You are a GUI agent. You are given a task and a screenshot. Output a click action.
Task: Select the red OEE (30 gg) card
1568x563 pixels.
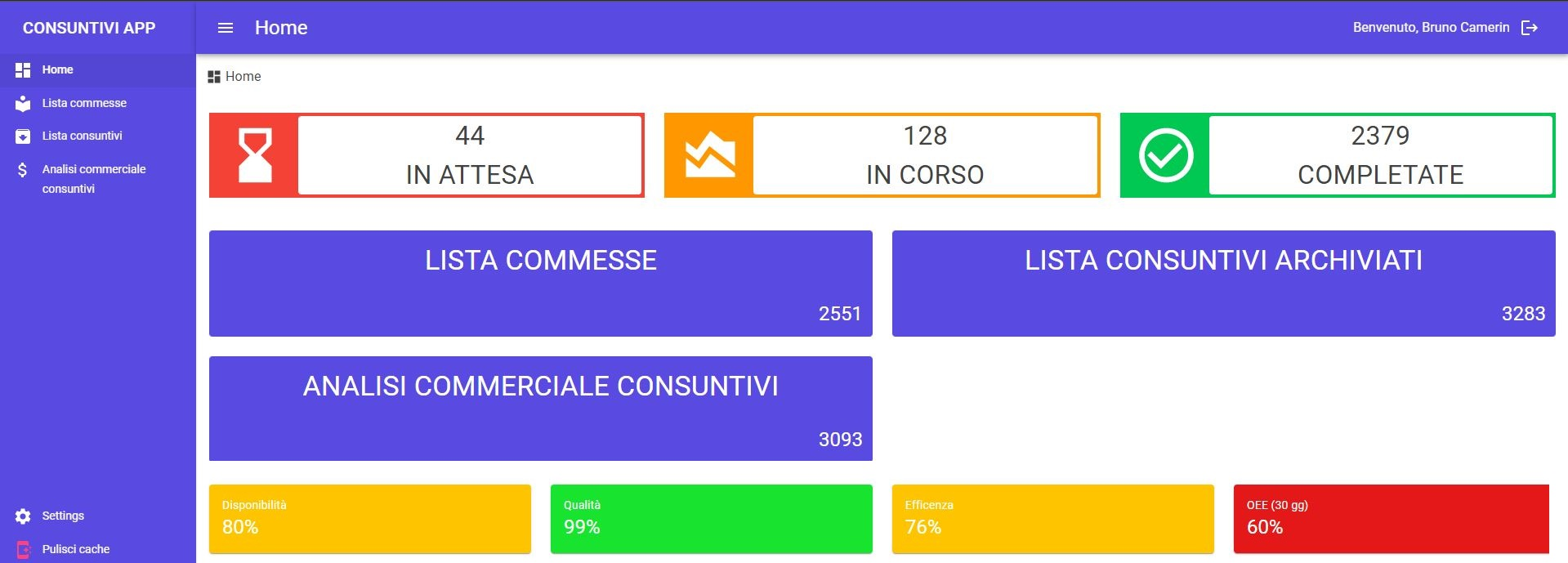click(x=1391, y=519)
